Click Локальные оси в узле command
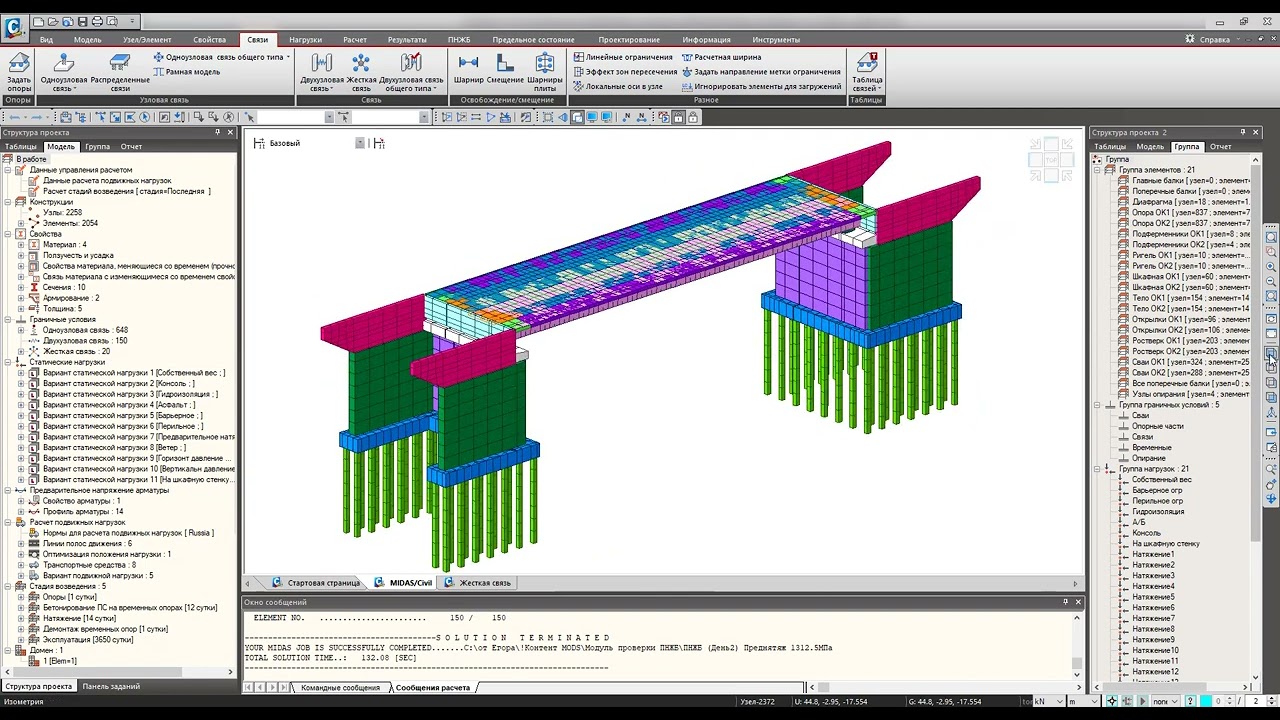This screenshot has width=1280, height=720. tap(618, 87)
